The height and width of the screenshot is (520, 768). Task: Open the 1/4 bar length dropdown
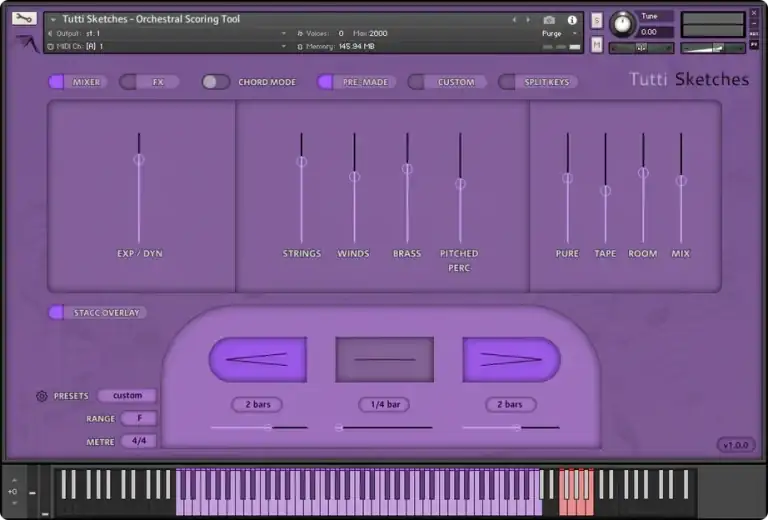click(x=384, y=404)
